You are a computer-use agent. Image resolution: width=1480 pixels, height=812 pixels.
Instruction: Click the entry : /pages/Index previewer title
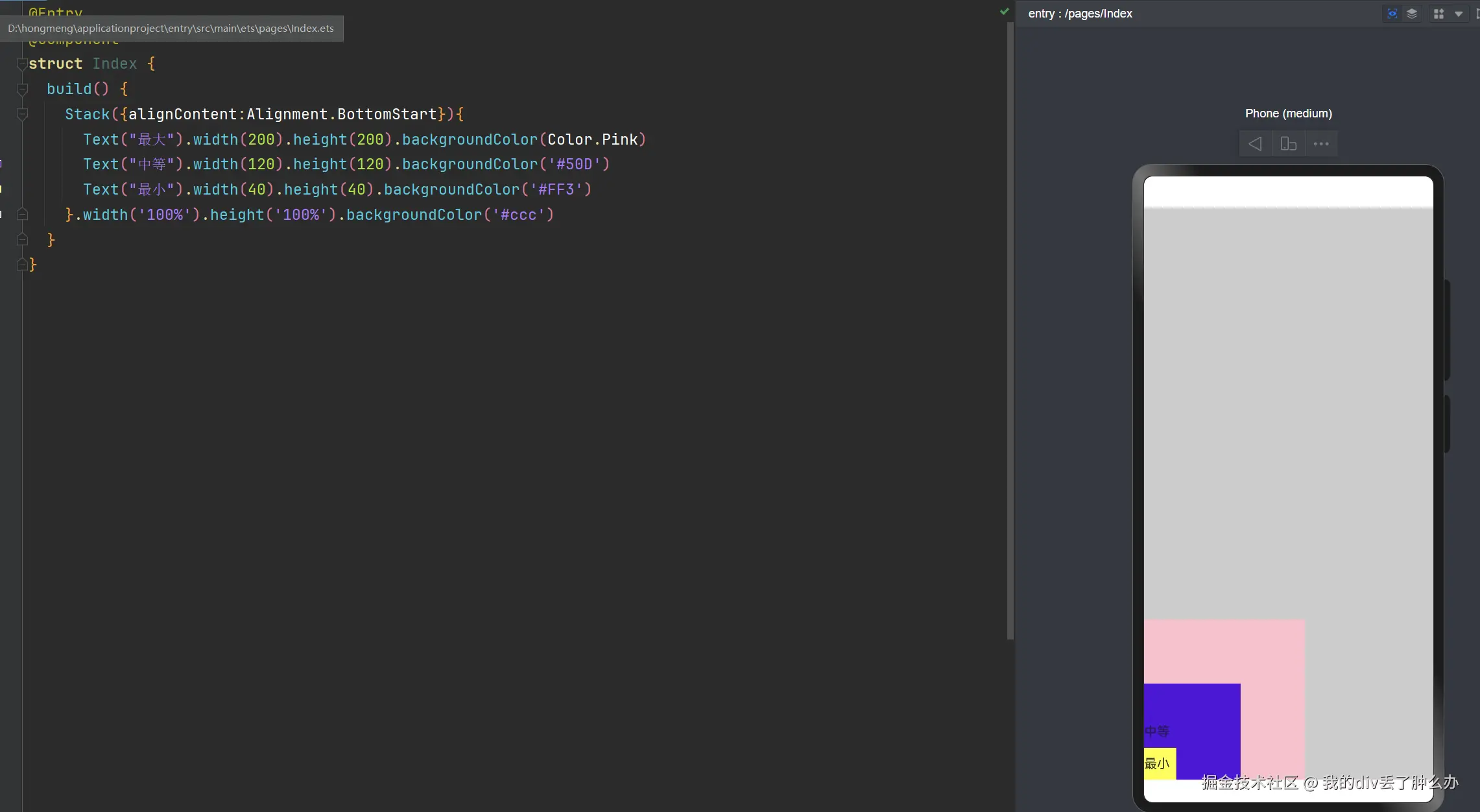click(x=1080, y=14)
